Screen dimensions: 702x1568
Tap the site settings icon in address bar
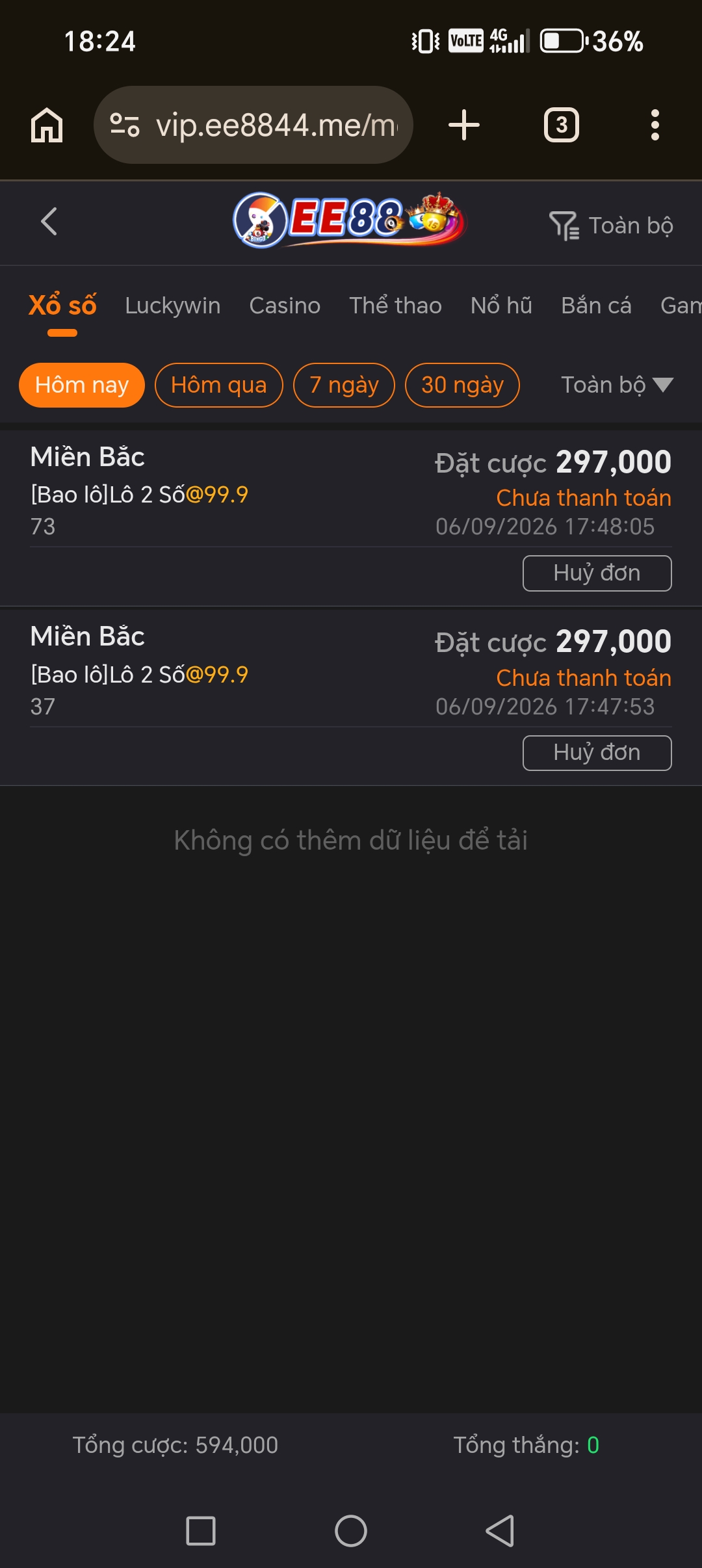pos(125,125)
